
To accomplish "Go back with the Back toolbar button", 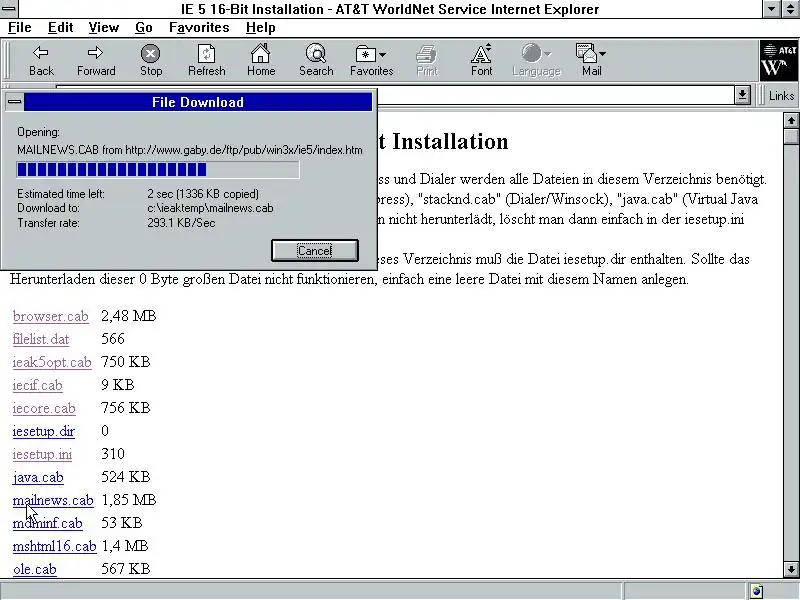I will (41, 60).
